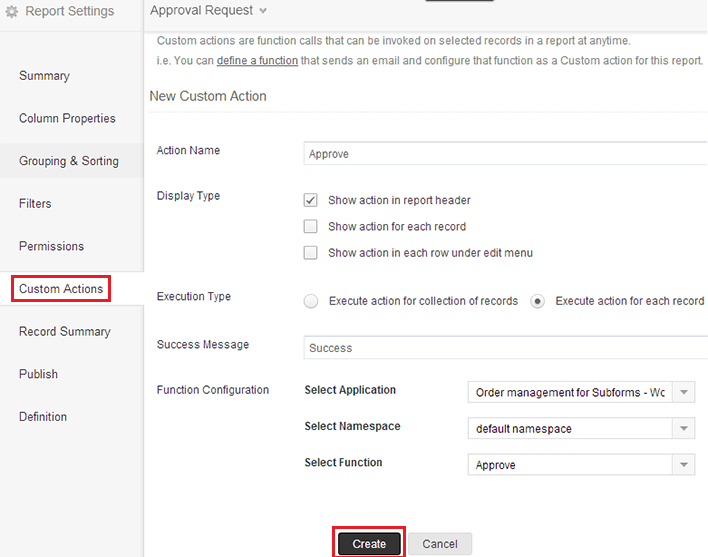Viewport: 708px width, 557px height.
Task: Switch to the Filters section
Action: click(x=35, y=204)
